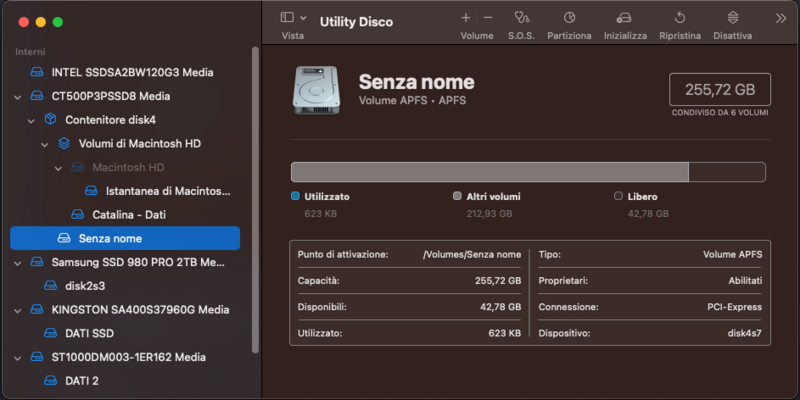Click the sidebar vertical scrollbar
Screen dimensions: 800x400
pyautogui.click(x=256, y=199)
